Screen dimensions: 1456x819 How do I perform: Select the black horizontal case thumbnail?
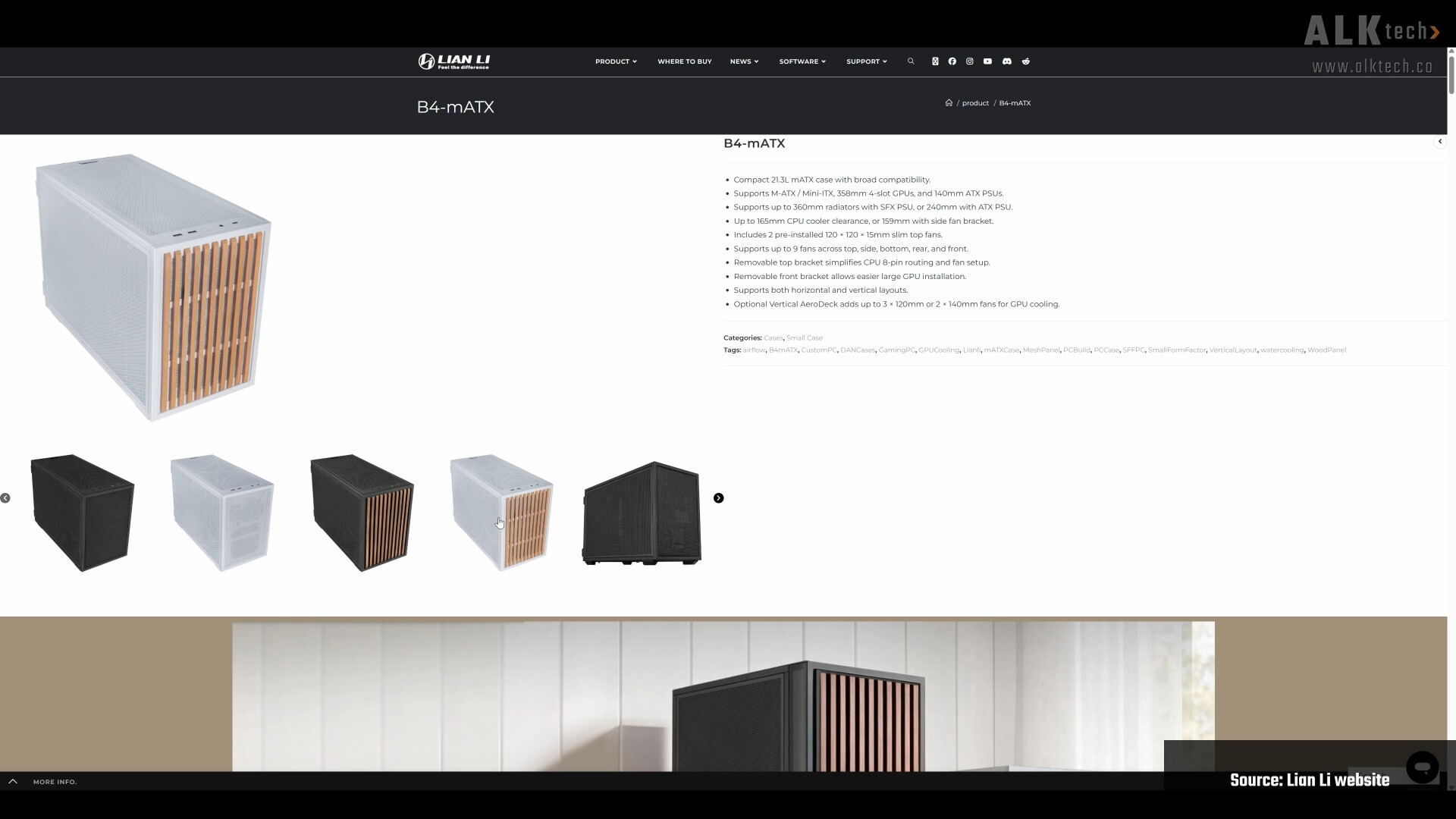(x=642, y=513)
